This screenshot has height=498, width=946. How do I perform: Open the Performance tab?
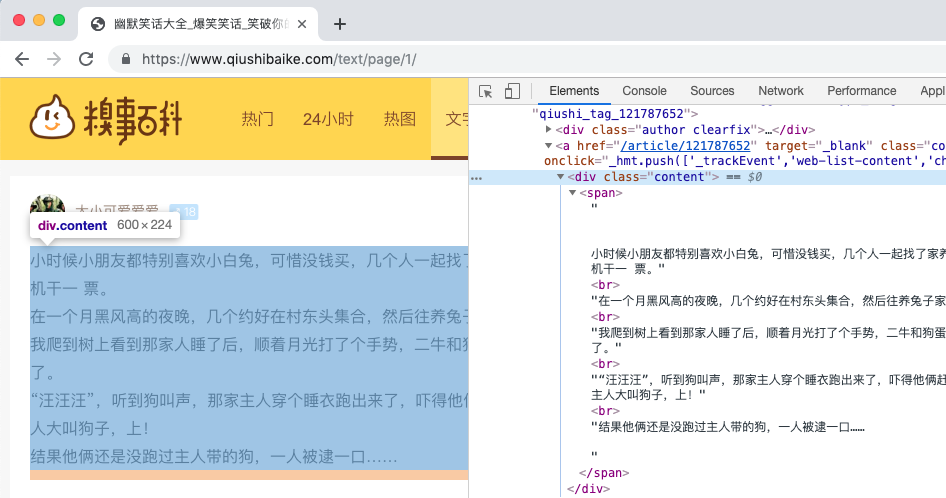[862, 91]
